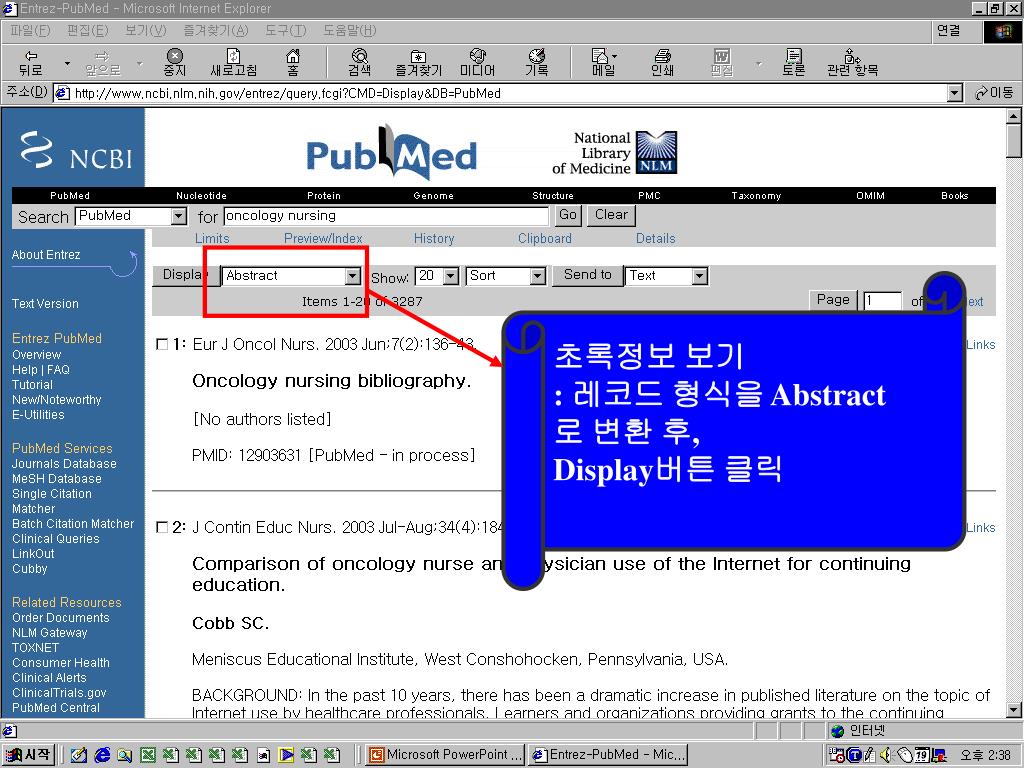Open the Back button history arrow
1024x768 pixels.
click(x=67, y=63)
